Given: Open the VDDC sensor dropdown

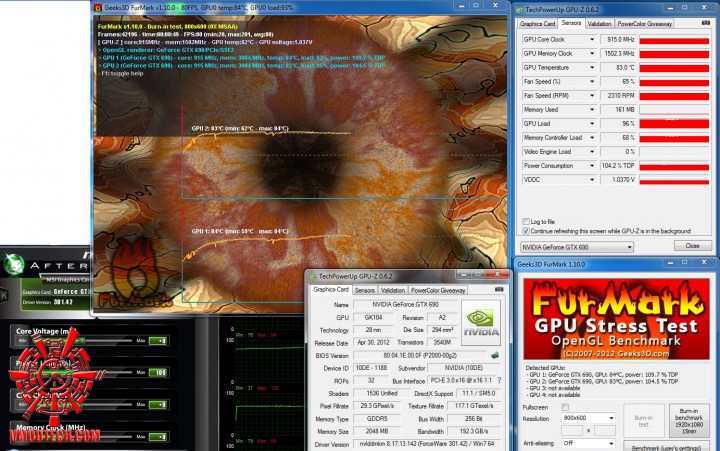Looking at the screenshot, I should (x=591, y=180).
